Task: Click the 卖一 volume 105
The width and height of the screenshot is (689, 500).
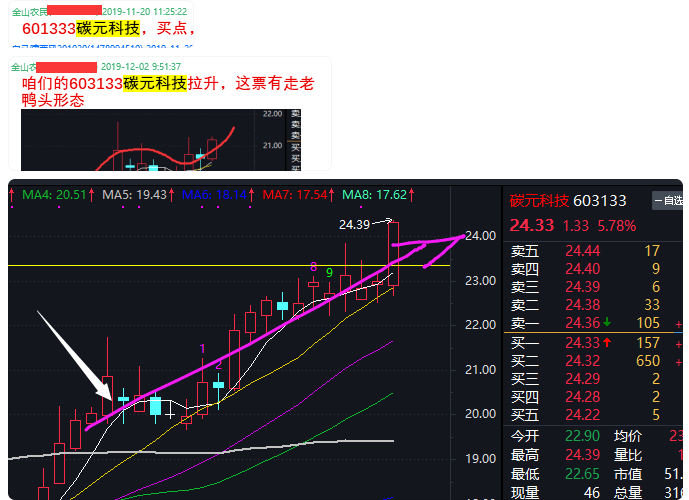Action: [648, 323]
